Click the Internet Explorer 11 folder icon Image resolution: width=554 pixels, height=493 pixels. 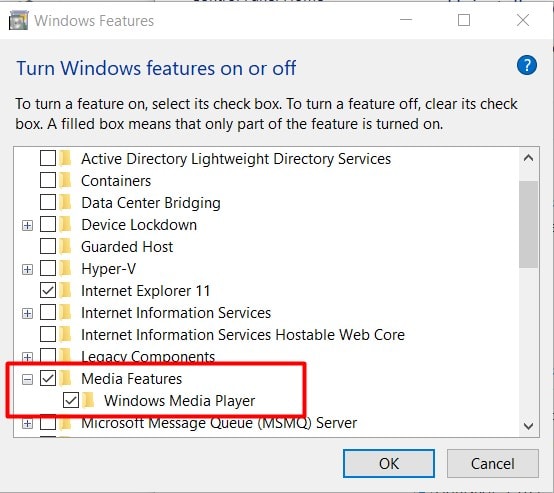65,290
